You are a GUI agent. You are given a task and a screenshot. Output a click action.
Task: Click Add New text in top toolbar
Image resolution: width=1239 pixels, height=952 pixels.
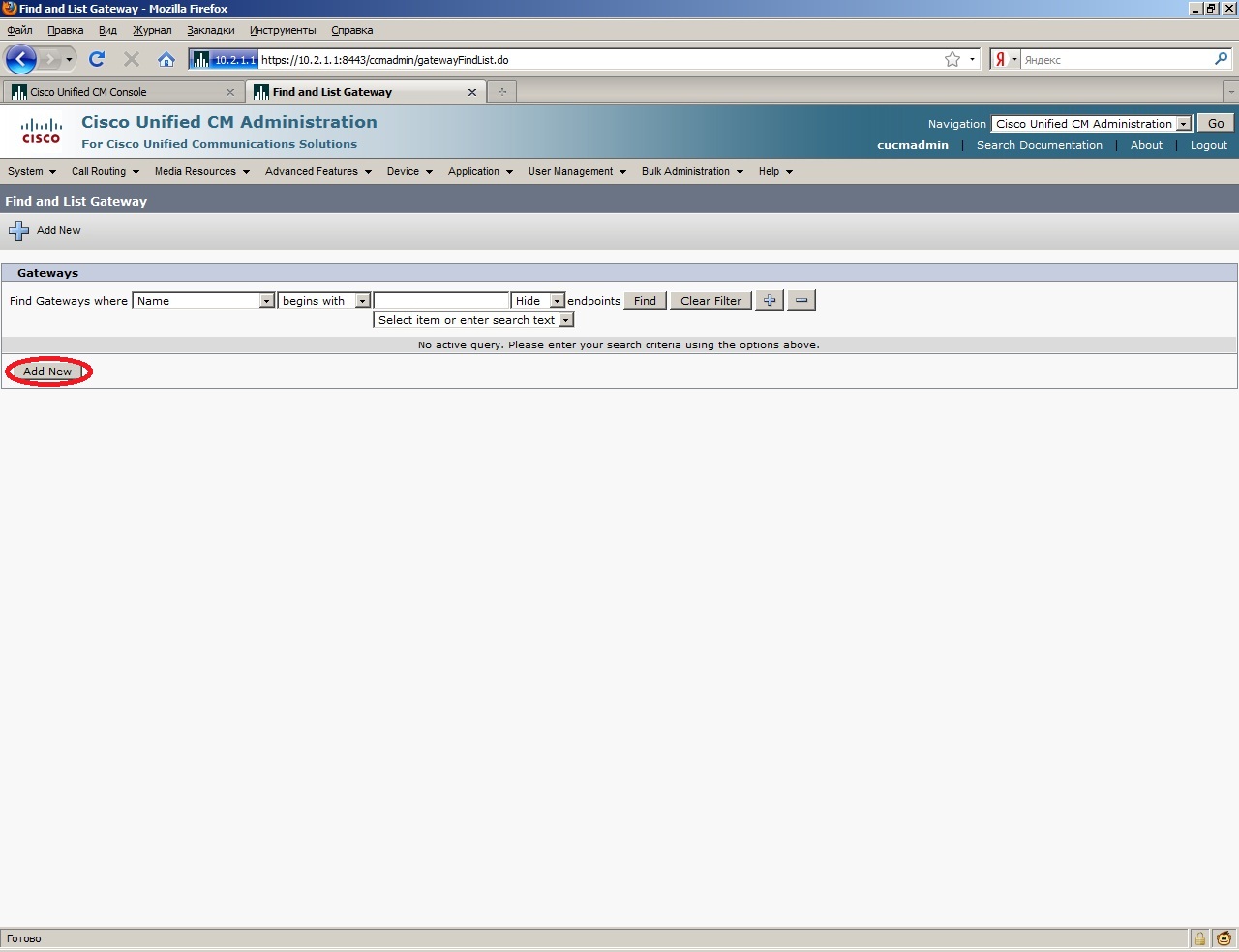[x=59, y=230]
